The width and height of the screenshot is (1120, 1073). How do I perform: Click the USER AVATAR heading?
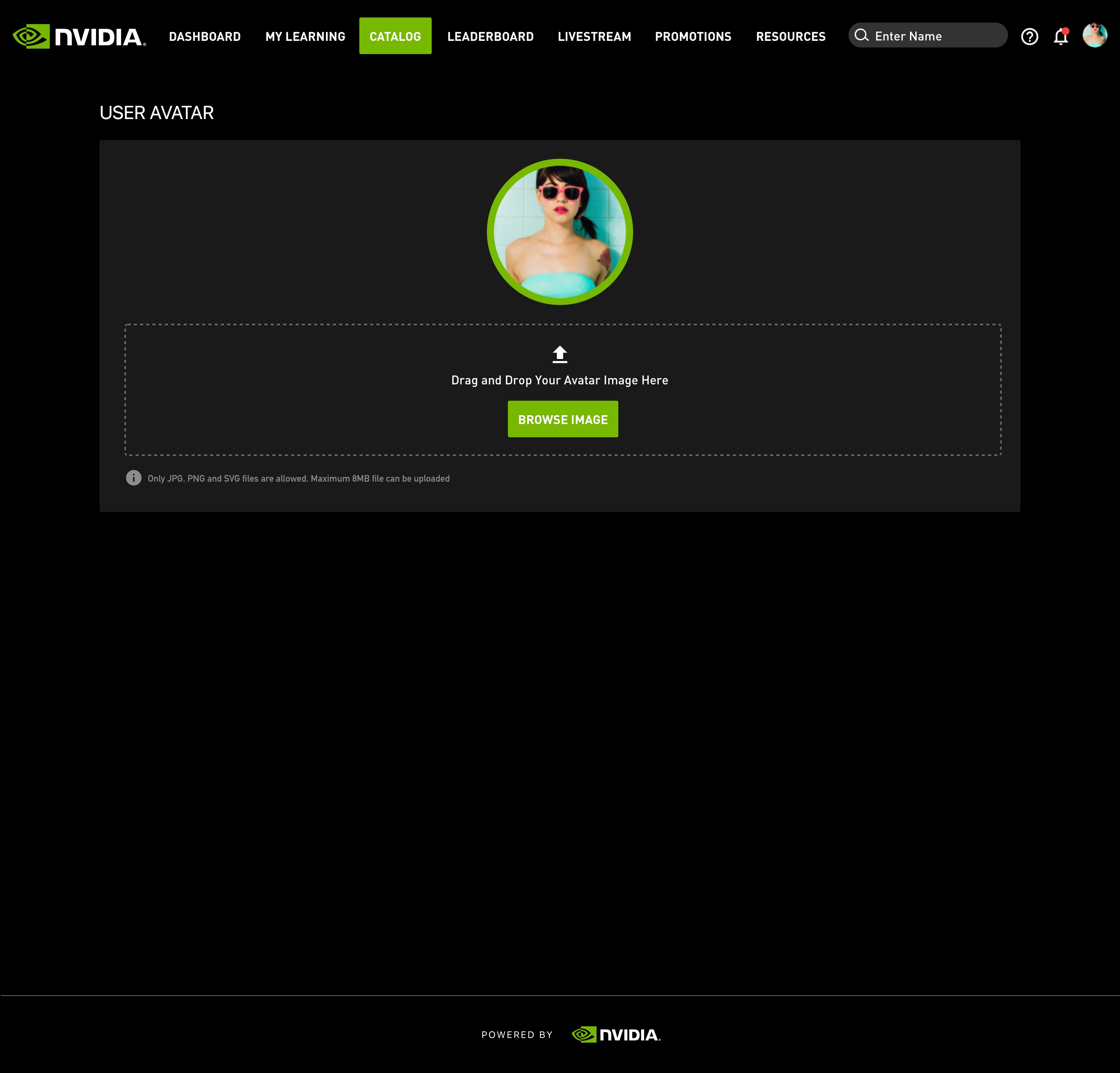pos(157,112)
